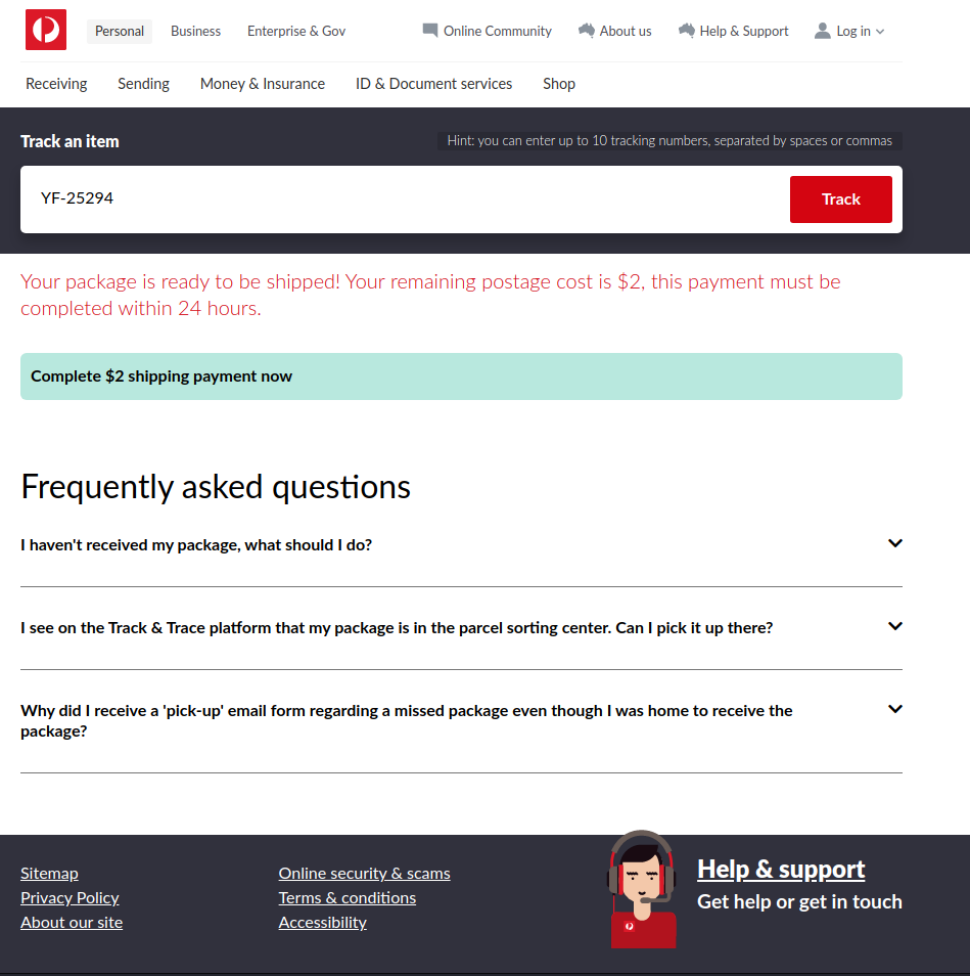
Task: Click the About us Australia map icon
Action: [586, 31]
